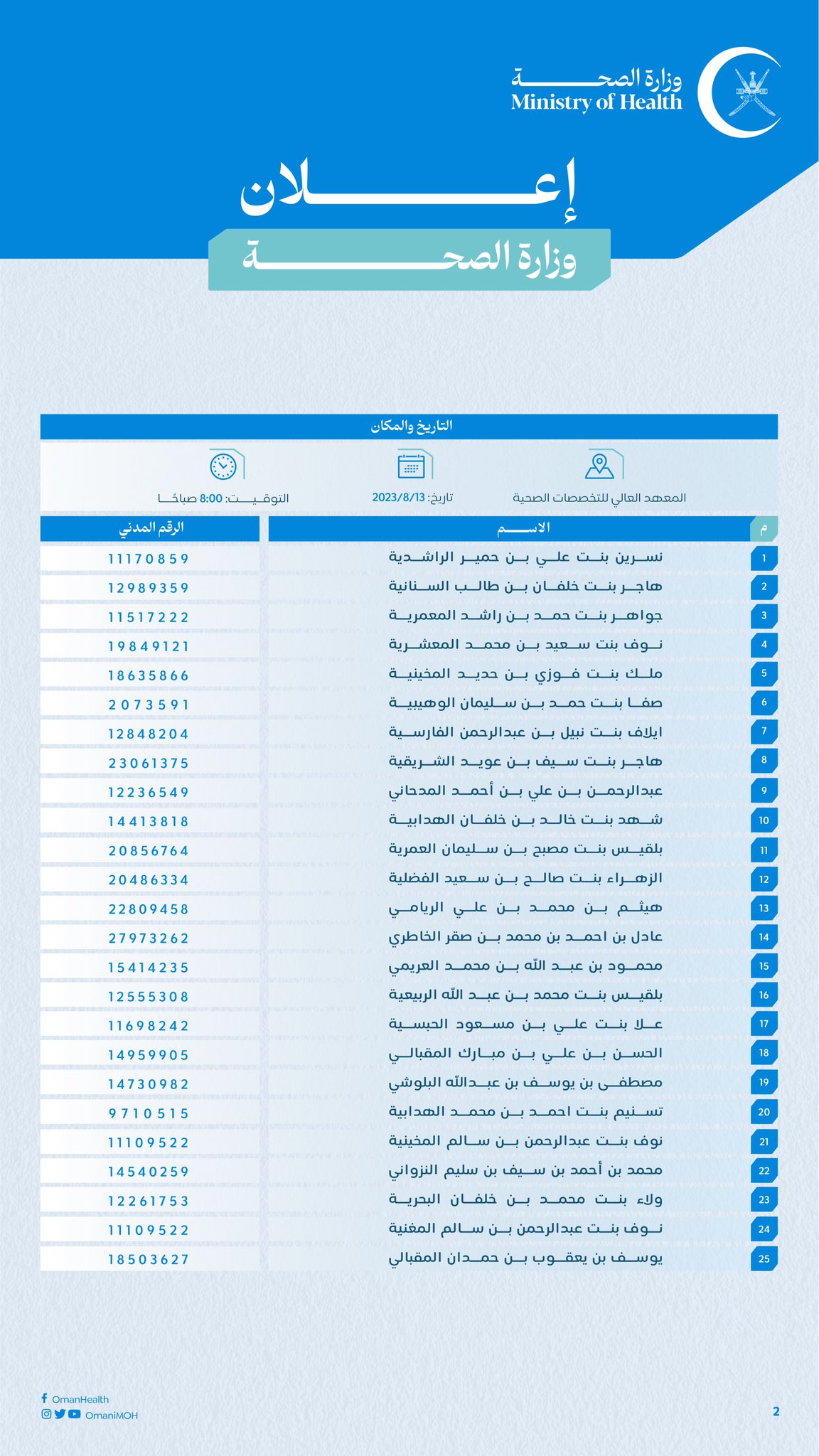Click the Facebook icon beside OmanHealth
The width and height of the screenshot is (819, 1456).
click(45, 1398)
